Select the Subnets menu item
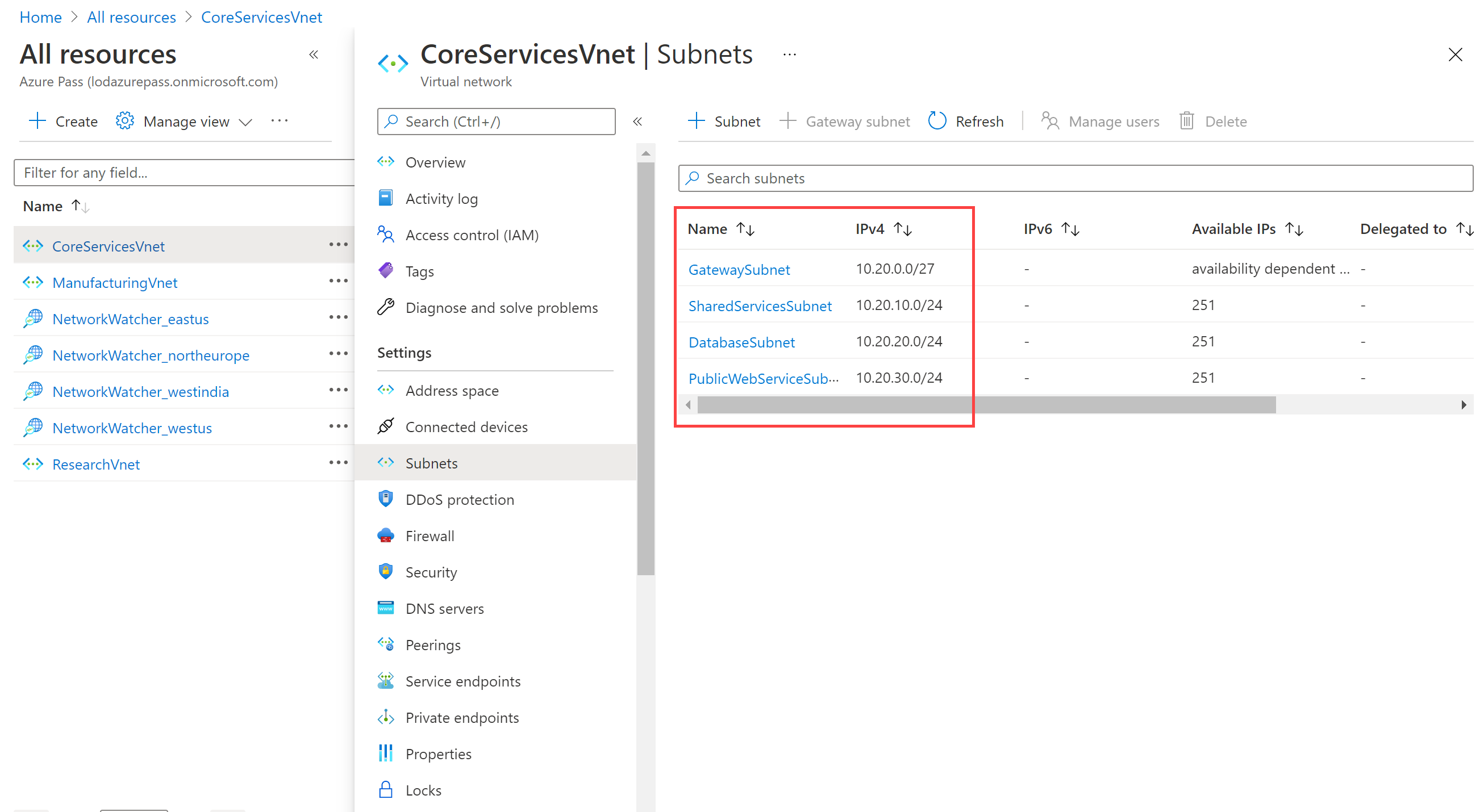Screen dimensions: 1484x812 pos(432,462)
